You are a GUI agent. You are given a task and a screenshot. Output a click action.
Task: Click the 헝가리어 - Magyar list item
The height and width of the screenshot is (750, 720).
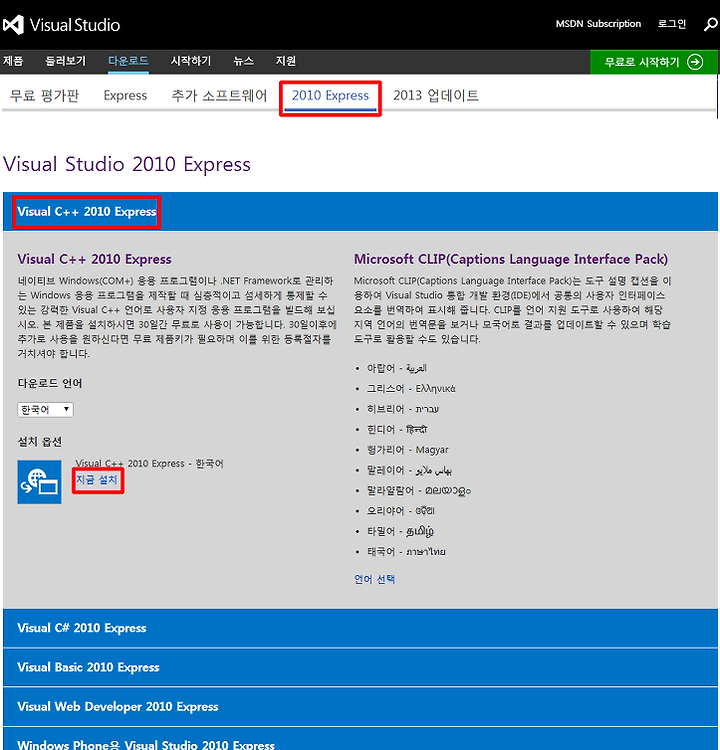pos(408,450)
